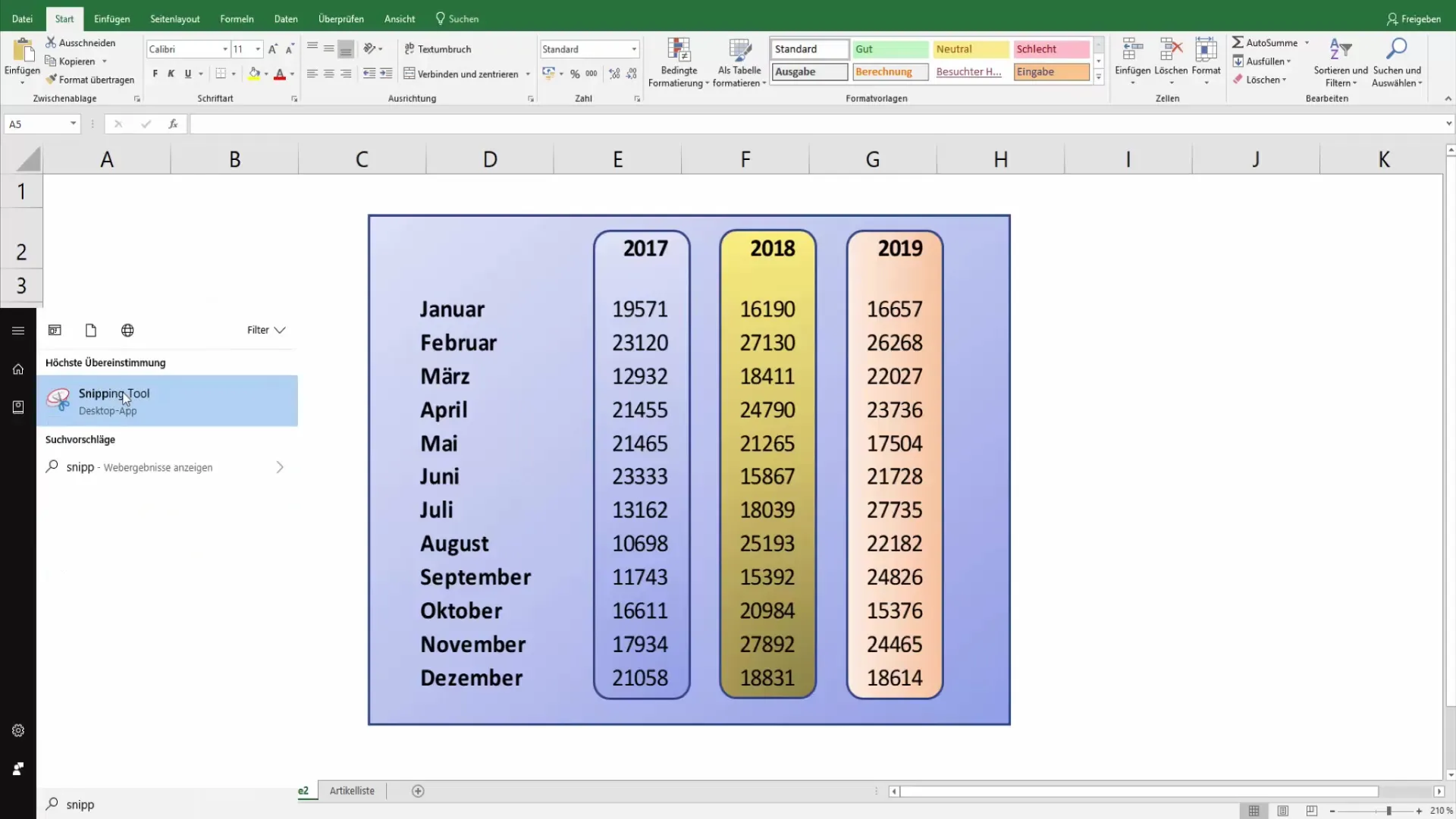Expand the formula bar
The image size is (1456, 819).
[x=1448, y=124]
